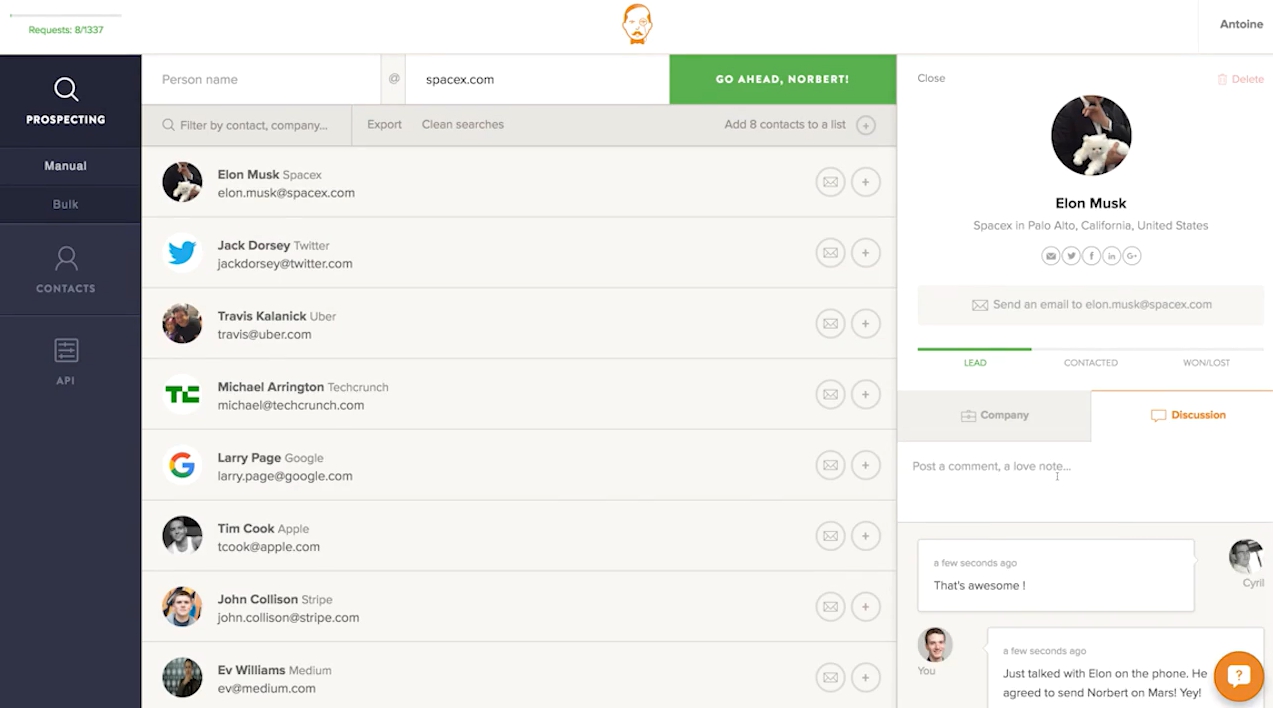Screen dimensions: 1273x708
Task: Delete the Elon Musk contact
Action: [1240, 79]
